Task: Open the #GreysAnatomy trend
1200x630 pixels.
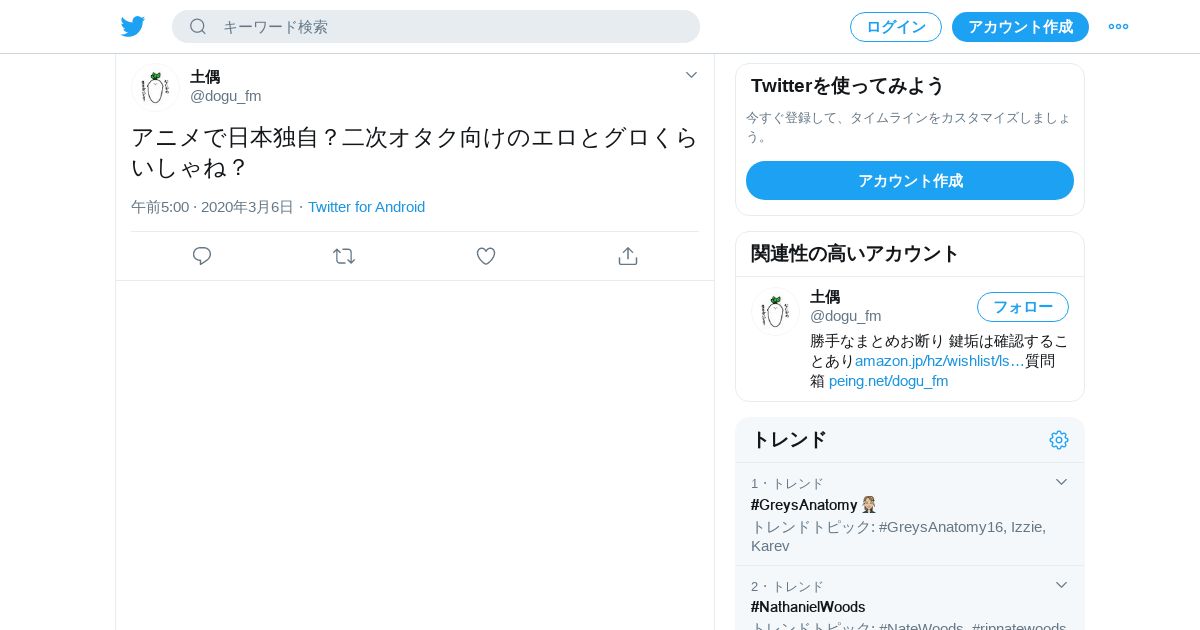Action: click(x=804, y=505)
